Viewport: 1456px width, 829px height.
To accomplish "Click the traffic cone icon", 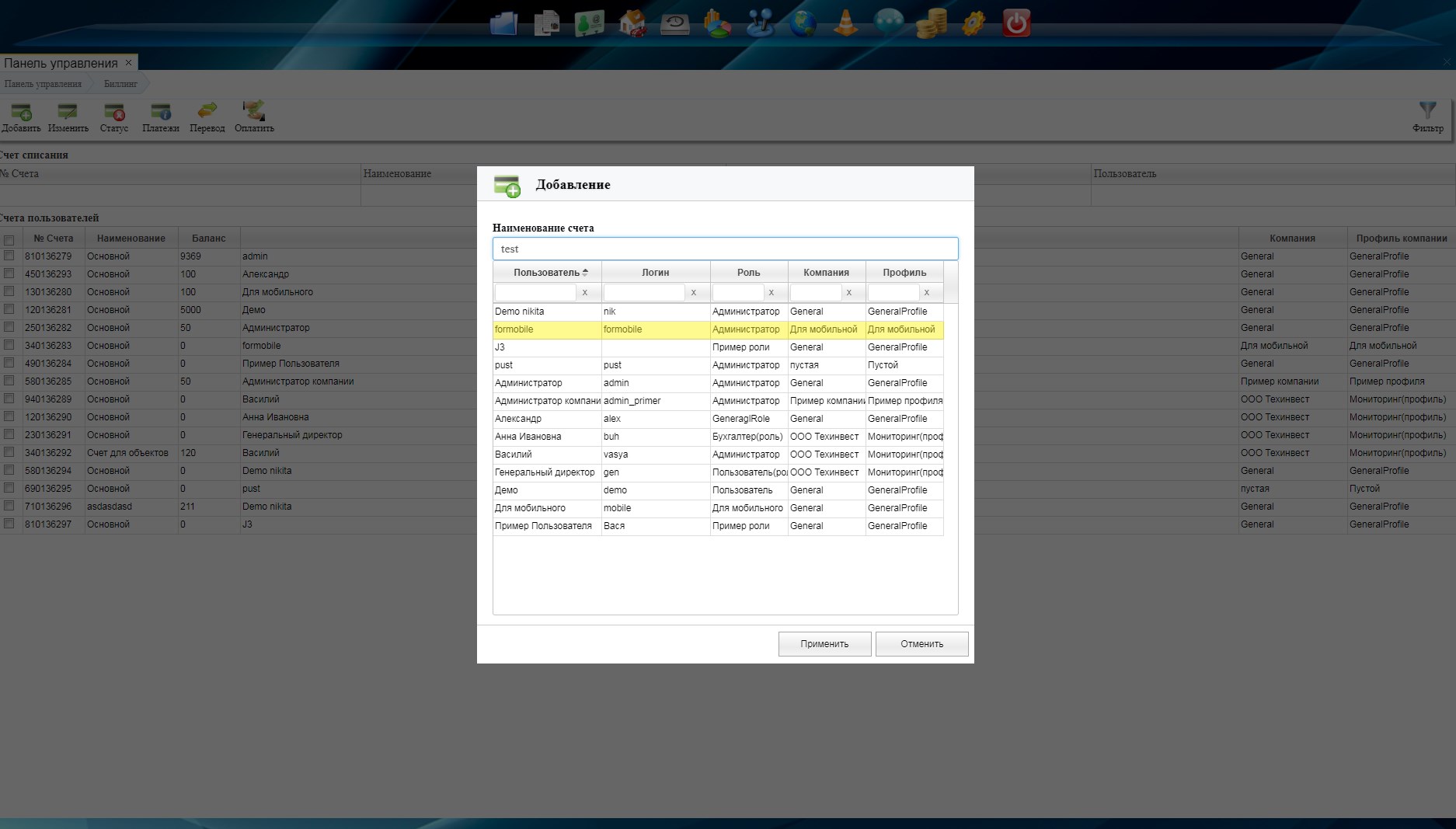I will click(845, 23).
